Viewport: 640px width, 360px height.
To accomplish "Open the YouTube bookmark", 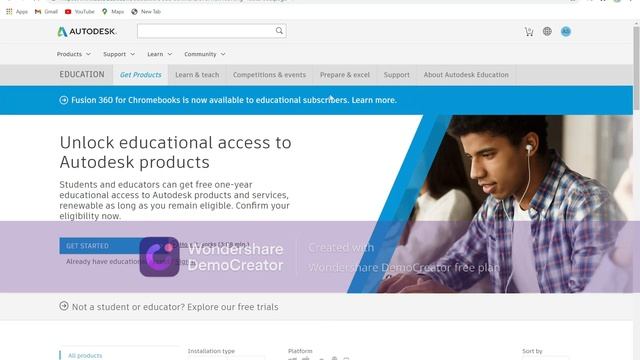I will pos(79,11).
